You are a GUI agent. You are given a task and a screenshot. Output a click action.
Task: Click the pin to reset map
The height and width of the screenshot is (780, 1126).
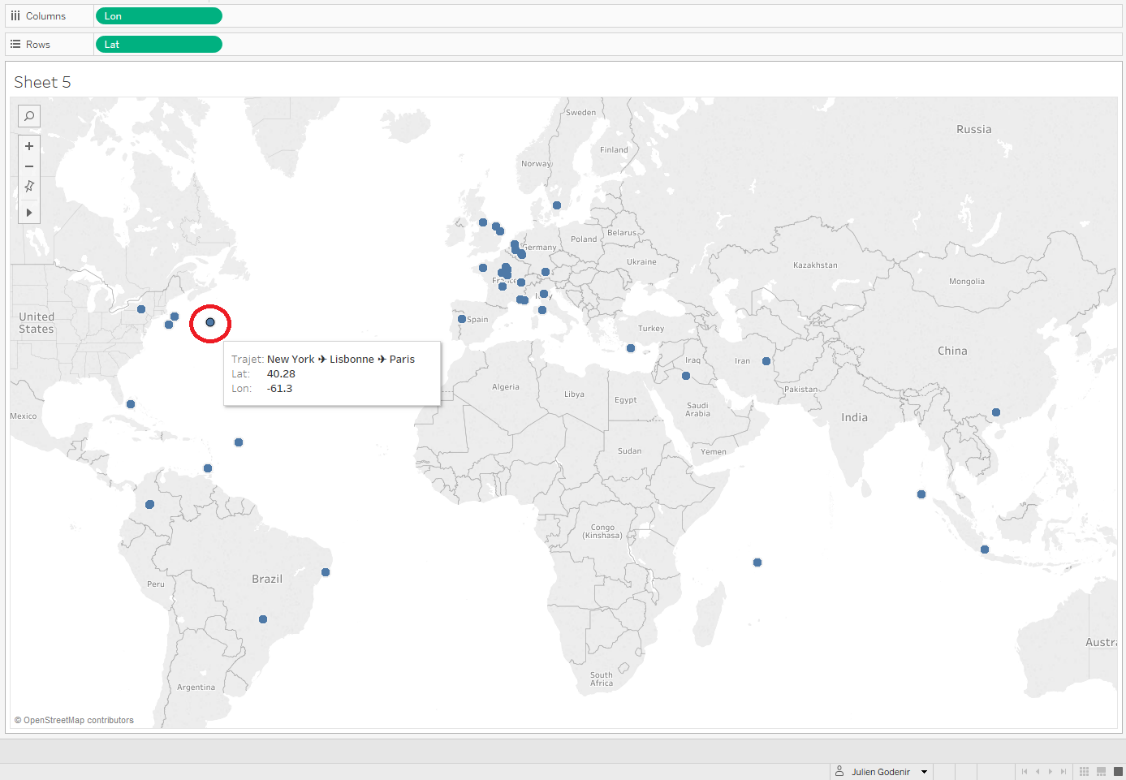29,187
